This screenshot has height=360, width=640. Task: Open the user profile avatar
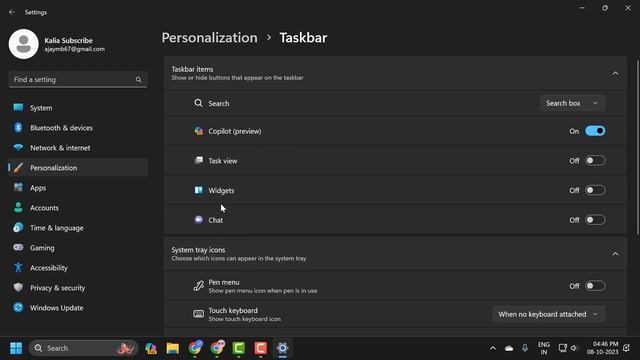[x=24, y=44]
